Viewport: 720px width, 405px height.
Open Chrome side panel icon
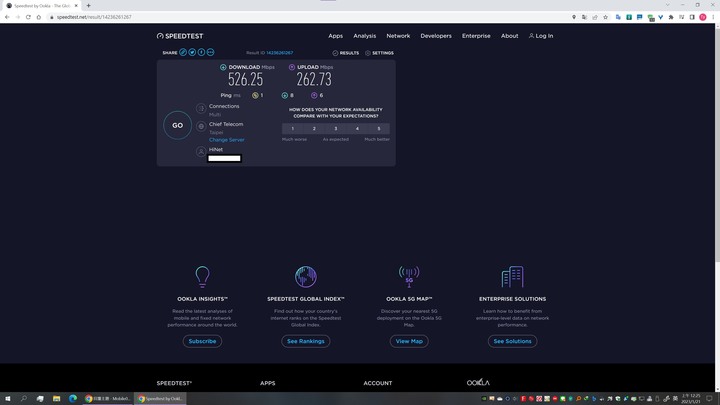click(692, 17)
